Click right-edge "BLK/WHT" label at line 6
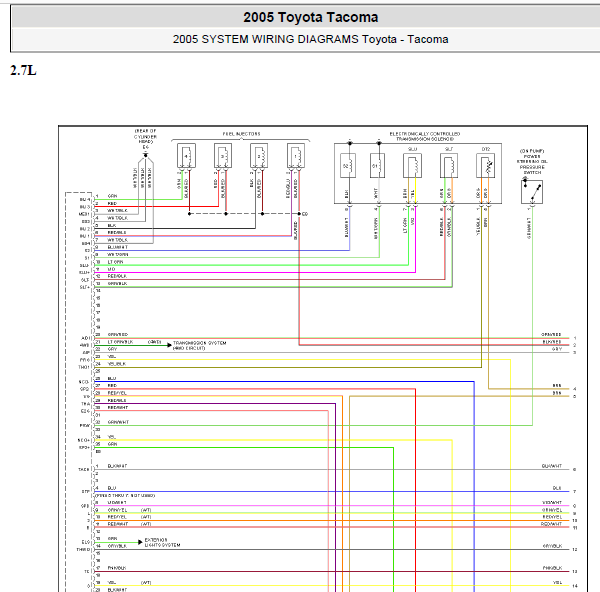 point(552,466)
